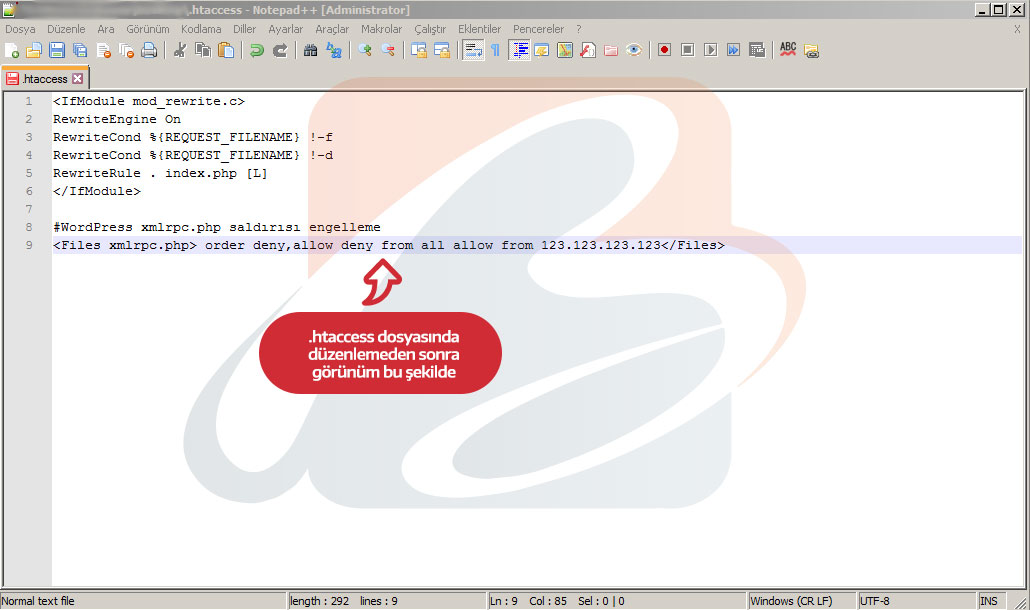Open the Dosya menu
Viewport: 1030px width, 610px height.
20,29
